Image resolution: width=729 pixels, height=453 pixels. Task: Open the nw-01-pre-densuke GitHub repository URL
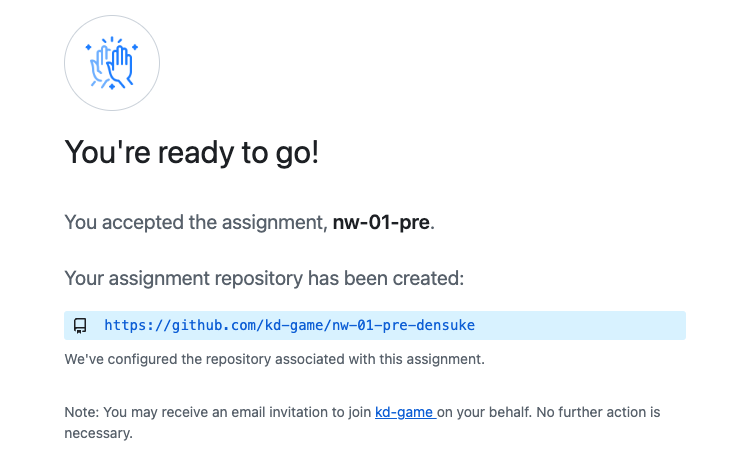click(289, 325)
